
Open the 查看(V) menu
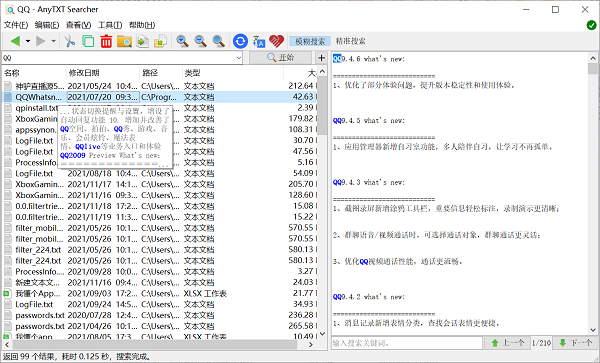pyautogui.click(x=78, y=25)
